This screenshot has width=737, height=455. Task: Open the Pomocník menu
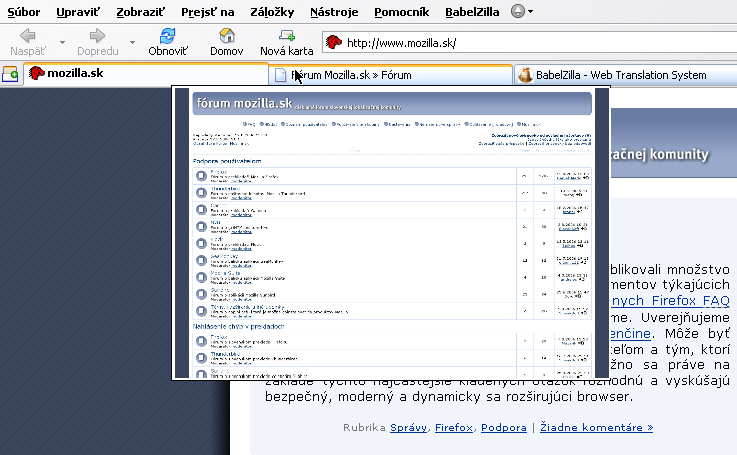[x=401, y=12]
